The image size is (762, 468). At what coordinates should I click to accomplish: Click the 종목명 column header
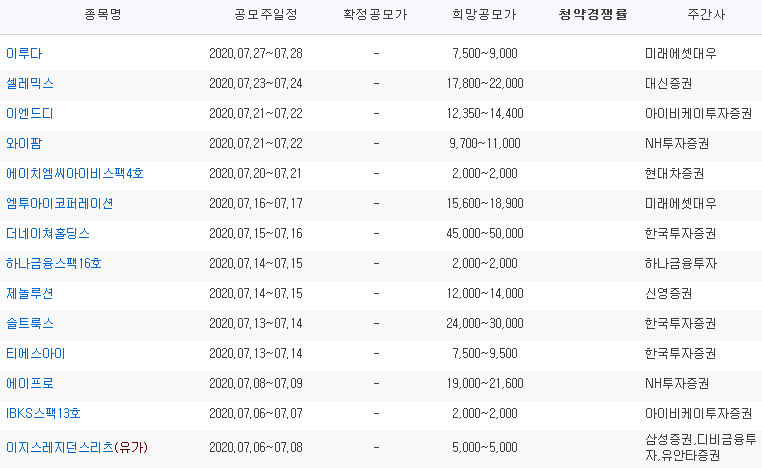click(x=103, y=15)
